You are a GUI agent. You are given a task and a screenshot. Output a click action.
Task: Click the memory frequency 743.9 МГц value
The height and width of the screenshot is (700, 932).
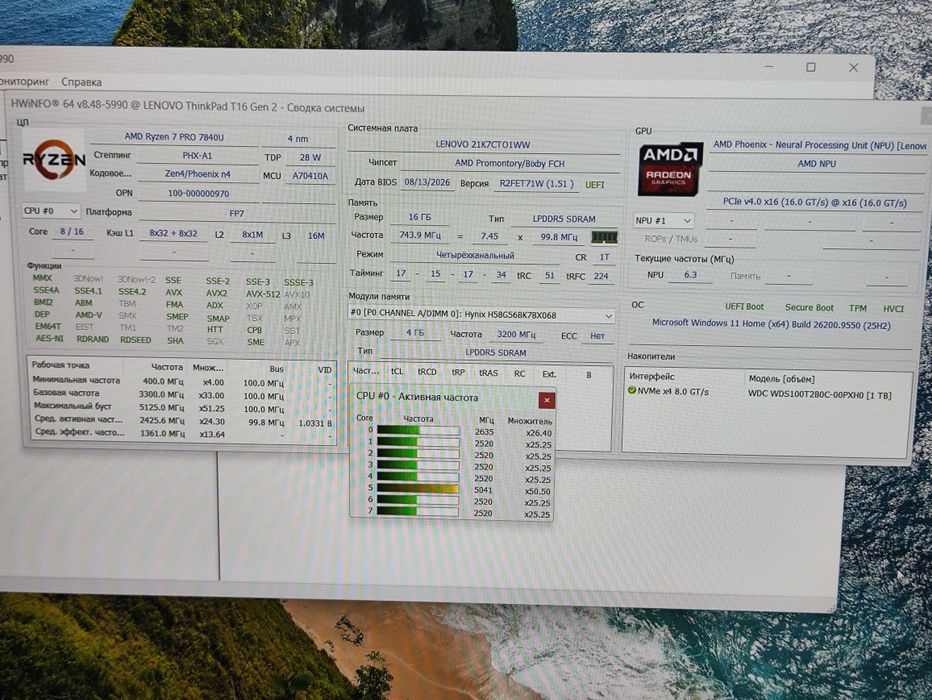[420, 235]
